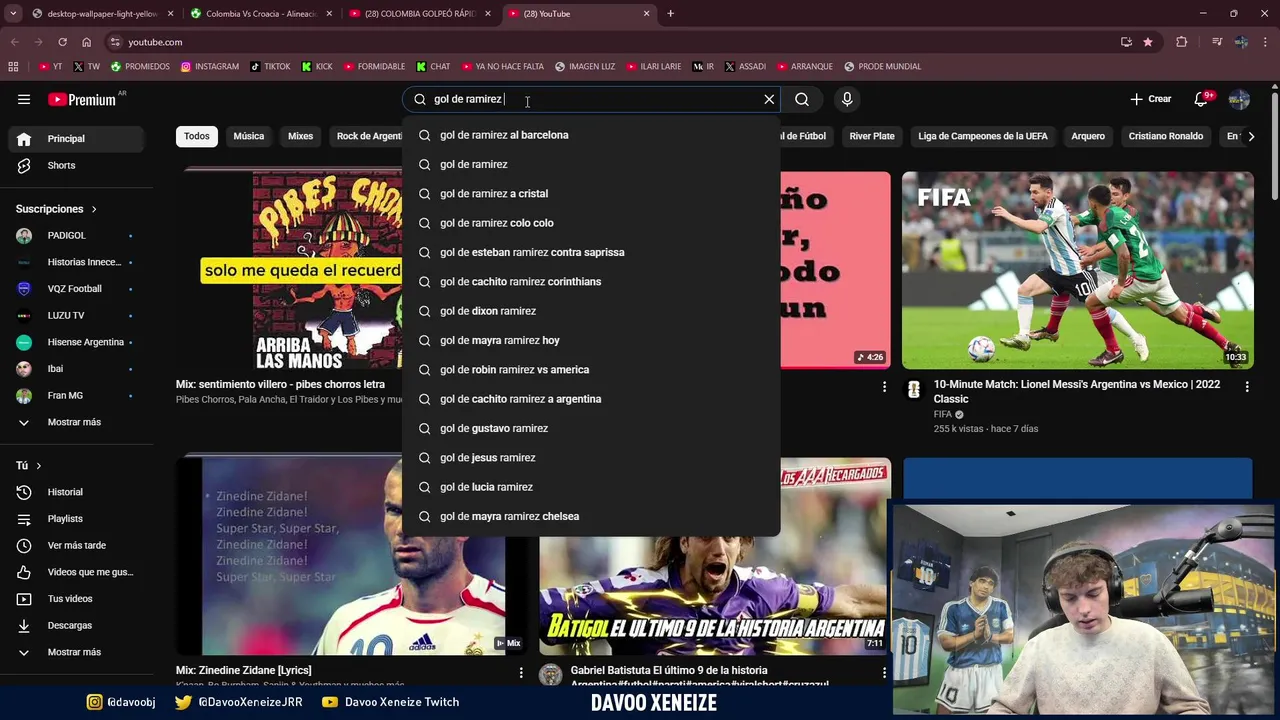Viewport: 1280px width, 720px height.
Task: Open the Messi Argentina vs Mexico thumbnail
Action: pyautogui.click(x=1077, y=270)
